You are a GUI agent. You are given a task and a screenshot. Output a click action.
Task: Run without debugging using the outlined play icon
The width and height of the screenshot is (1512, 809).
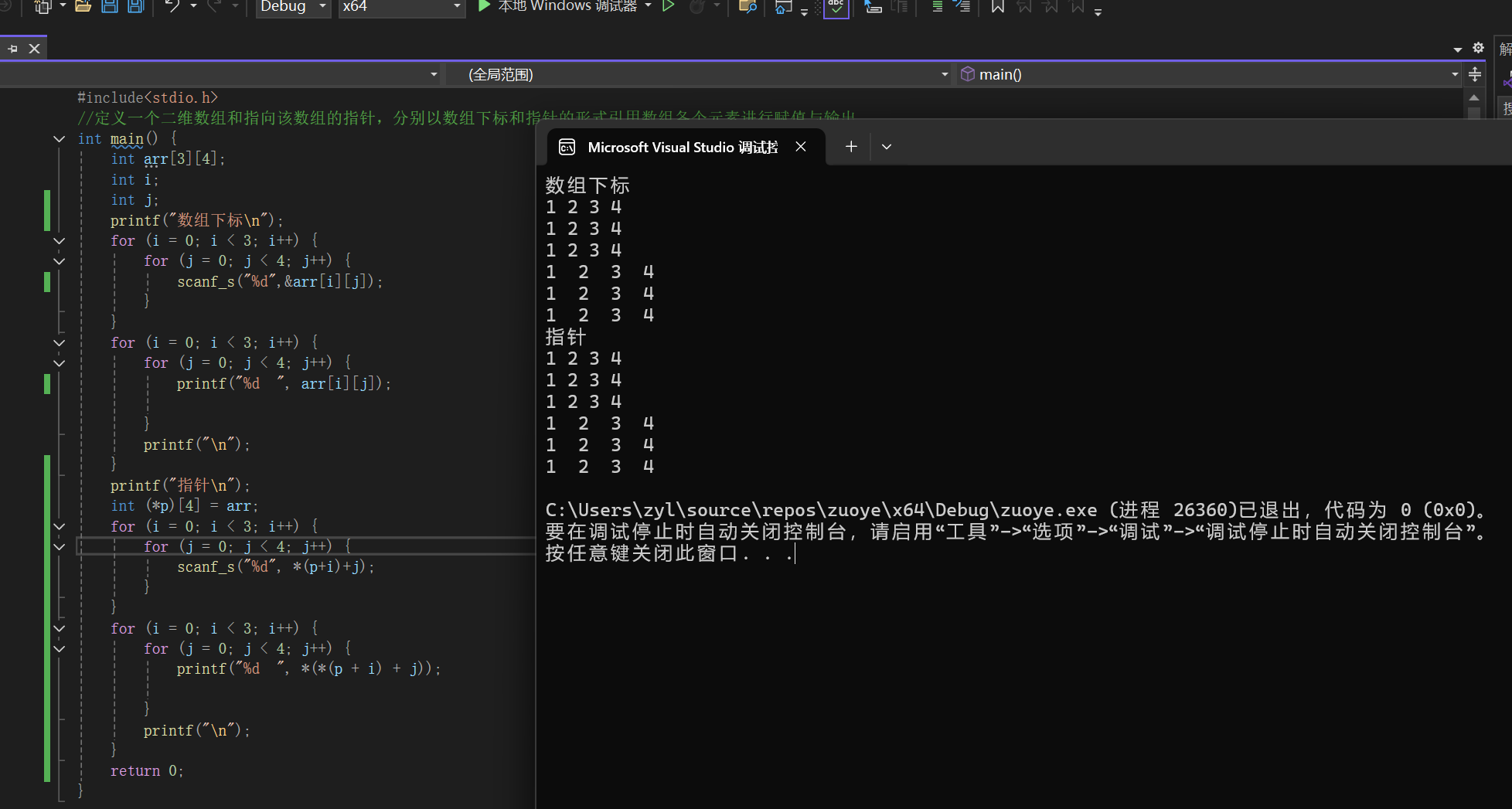tap(669, 6)
